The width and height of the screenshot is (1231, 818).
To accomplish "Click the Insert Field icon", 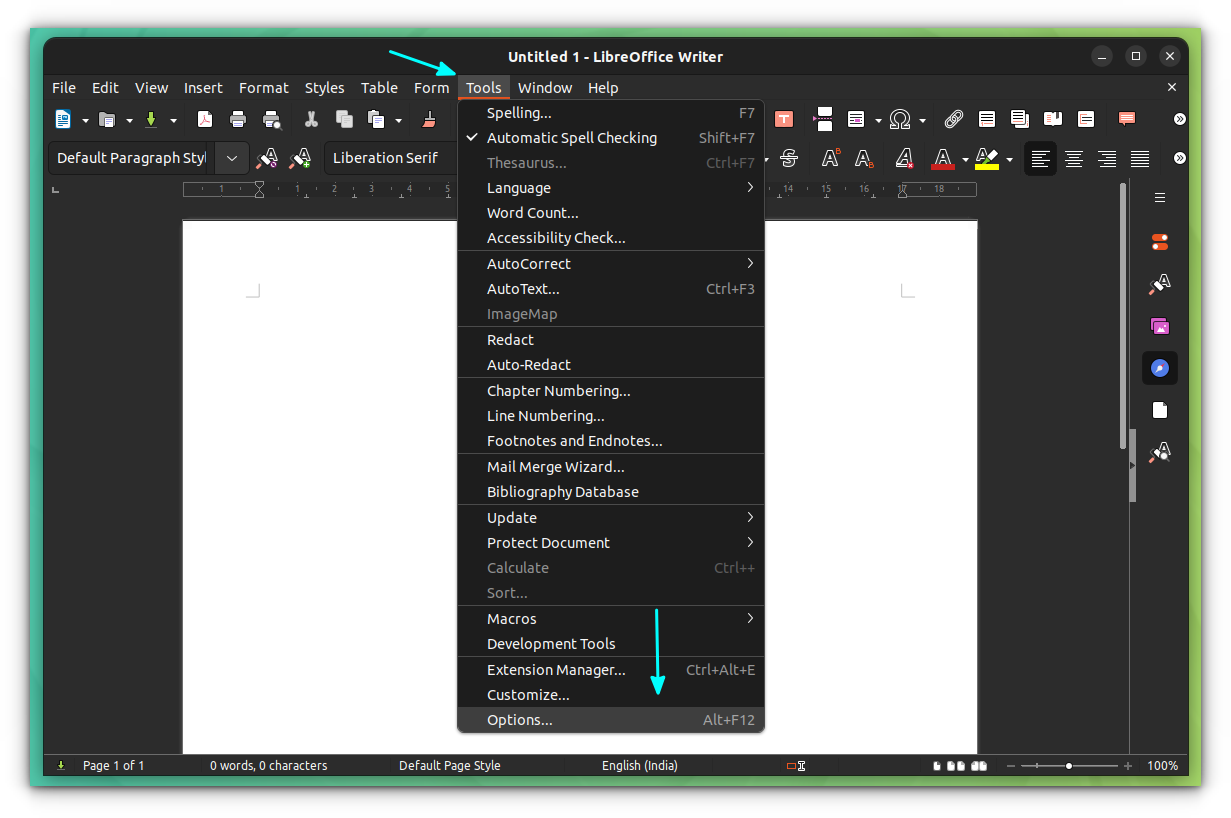I will point(856,120).
